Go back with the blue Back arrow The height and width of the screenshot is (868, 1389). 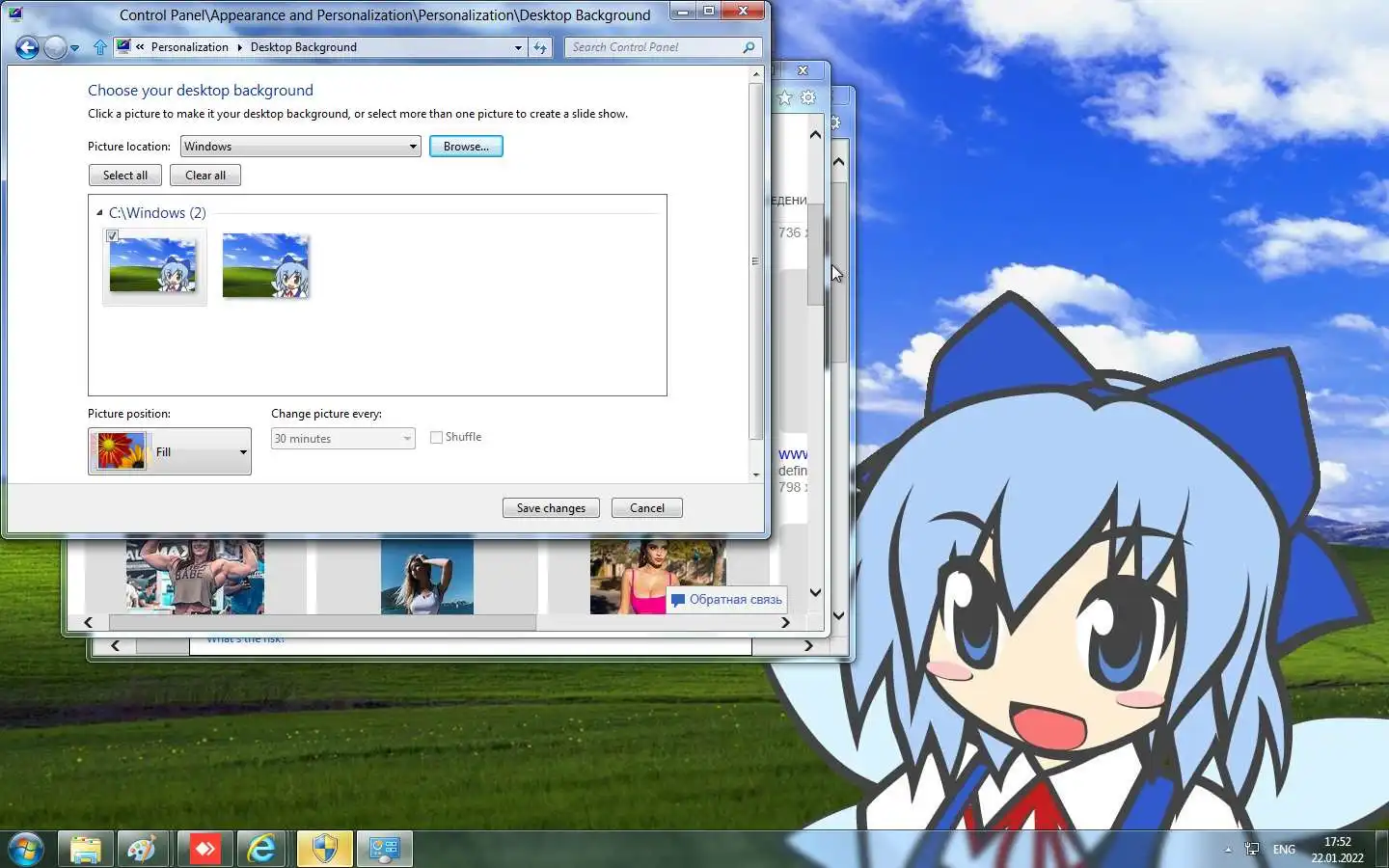27,47
